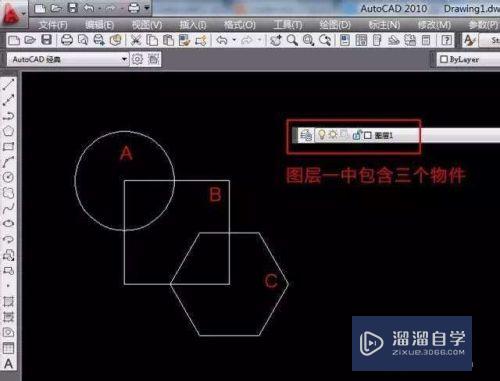This screenshot has width=500, height=381.
Task: Open the ByLayer color control dropdown
Action: click(469, 59)
